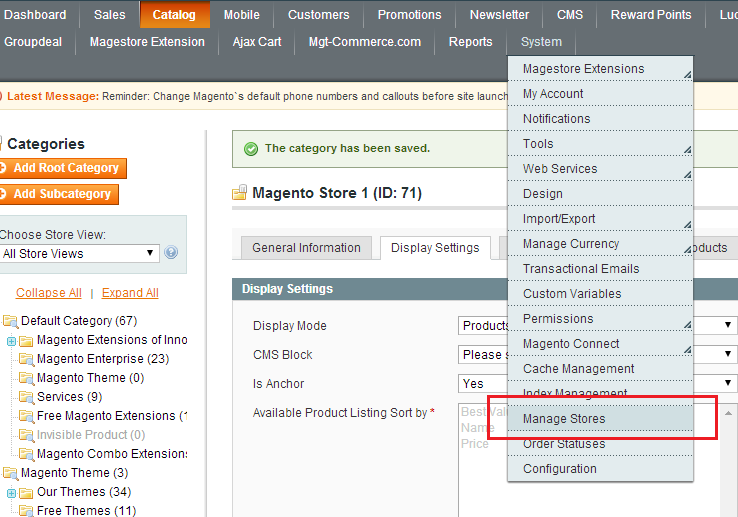Click the Add Subcategory button
The image size is (738, 517).
point(59,194)
